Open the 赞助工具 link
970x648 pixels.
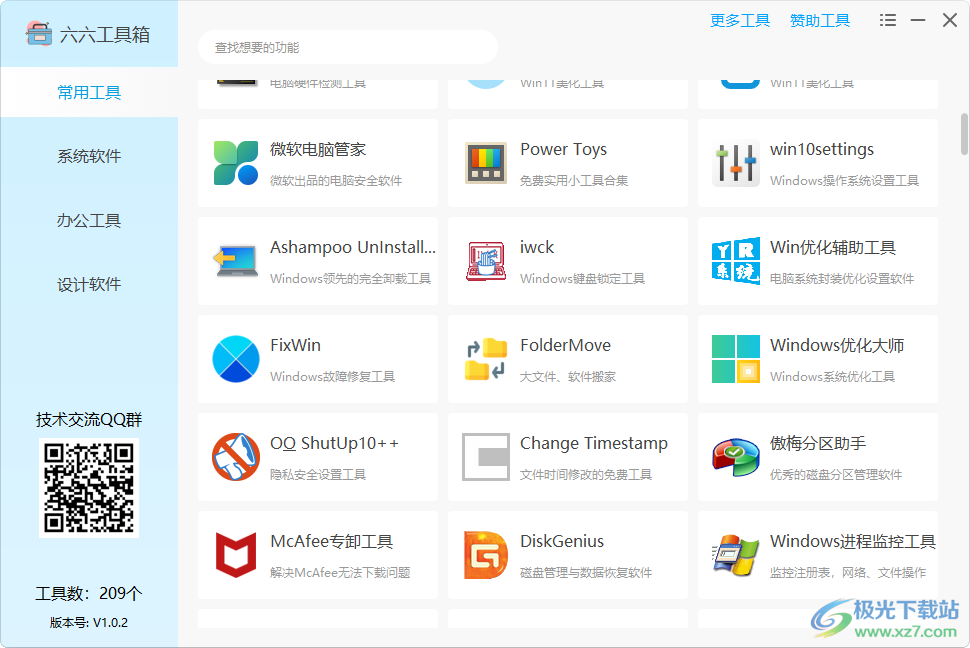pyautogui.click(x=820, y=20)
